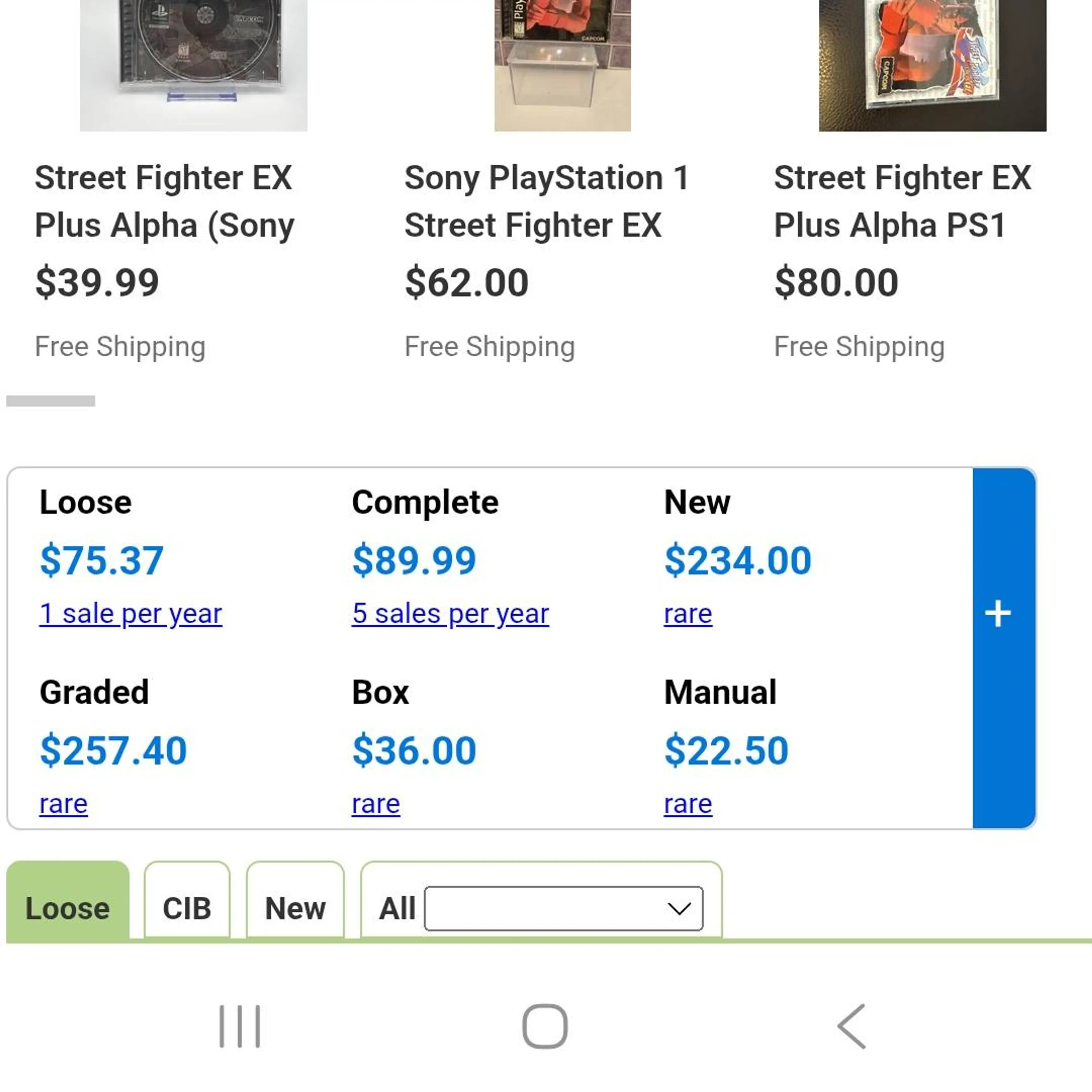Click the listings carousel horizontal scrollbar
This screenshot has width=1092, height=1092.
click(51, 401)
